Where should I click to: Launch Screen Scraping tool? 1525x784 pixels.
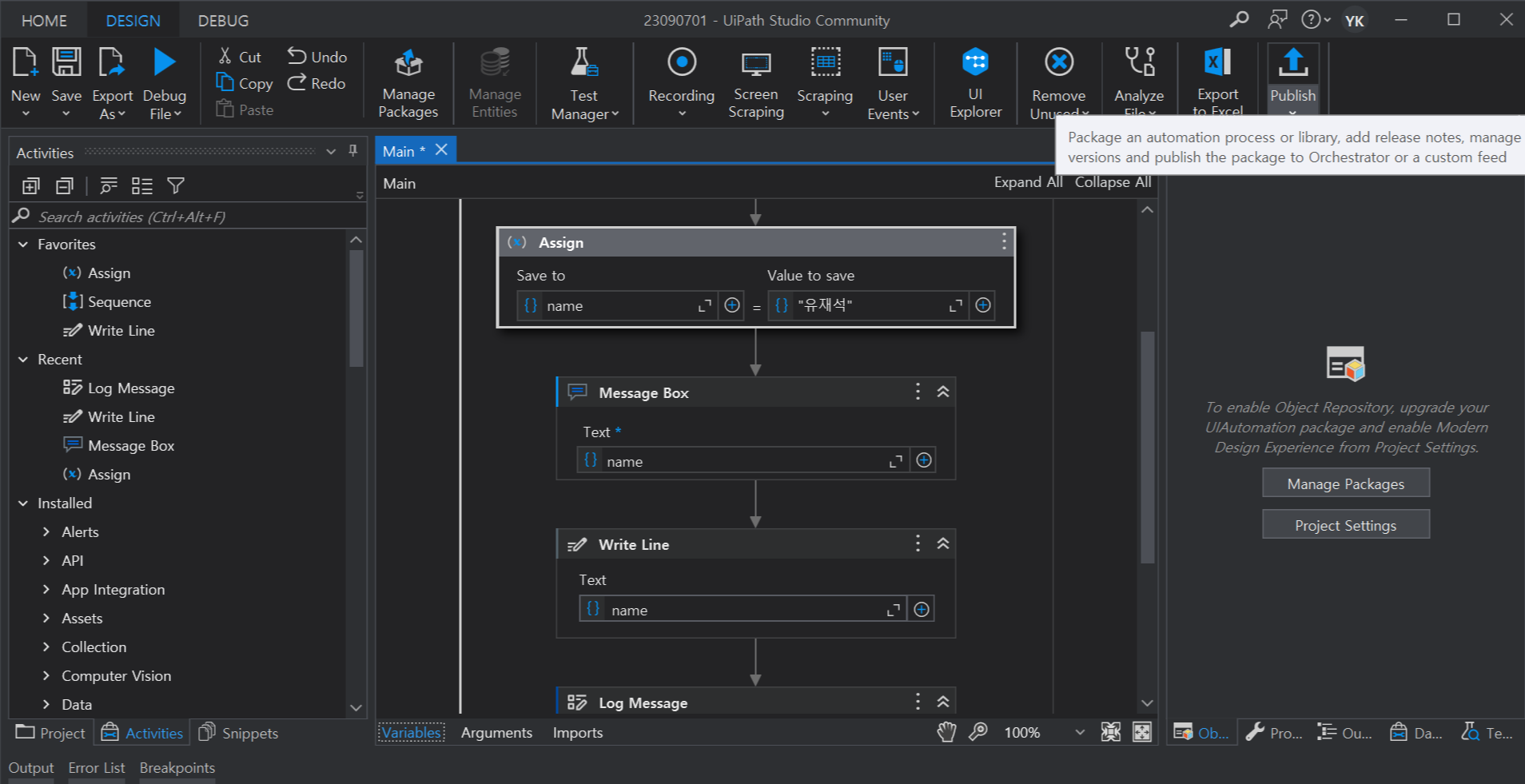[x=756, y=83]
